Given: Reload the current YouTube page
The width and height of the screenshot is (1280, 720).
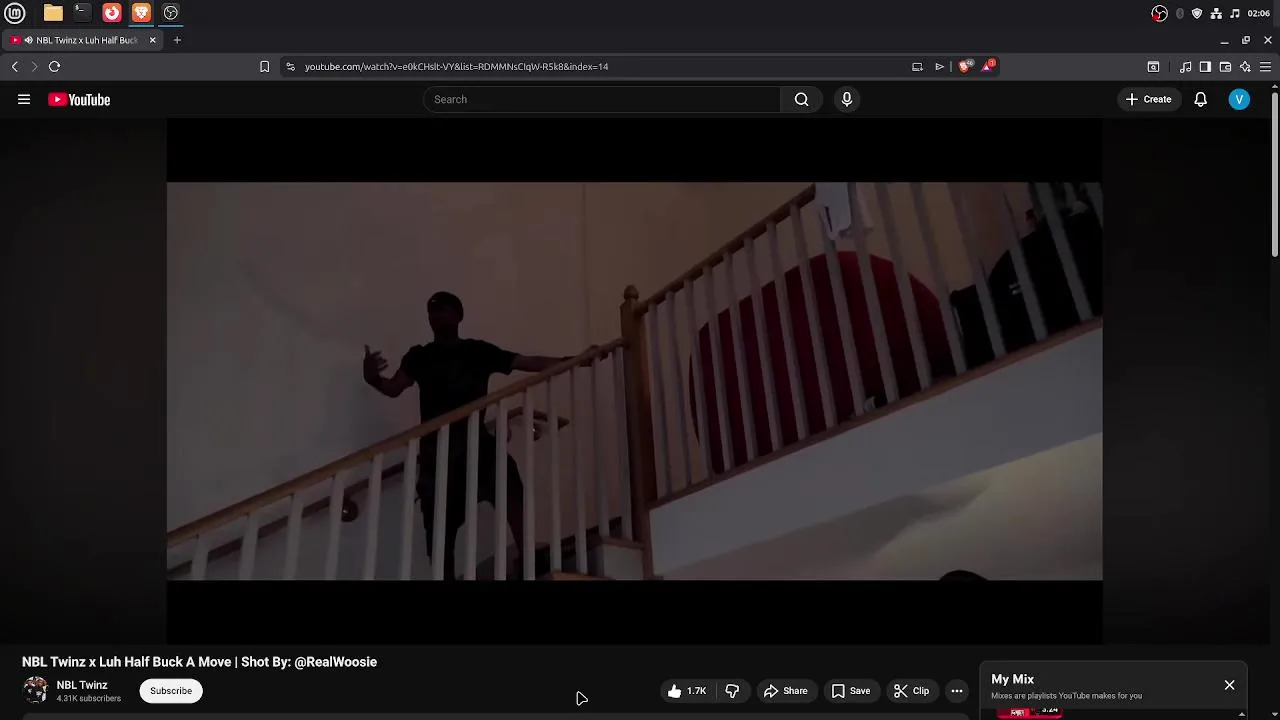Looking at the screenshot, I should 54,66.
